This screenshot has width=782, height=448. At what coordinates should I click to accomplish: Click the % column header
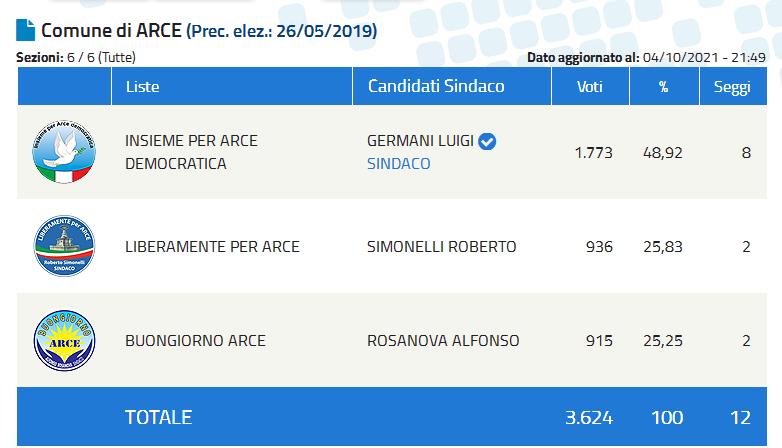tap(660, 86)
